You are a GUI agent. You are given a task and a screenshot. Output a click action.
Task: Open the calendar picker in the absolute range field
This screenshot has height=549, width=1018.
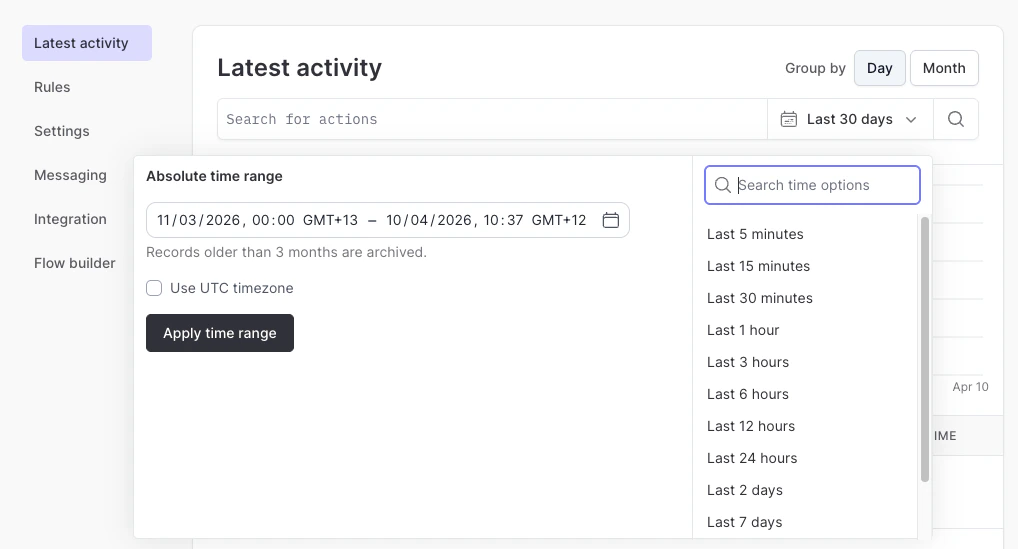[x=610, y=220]
